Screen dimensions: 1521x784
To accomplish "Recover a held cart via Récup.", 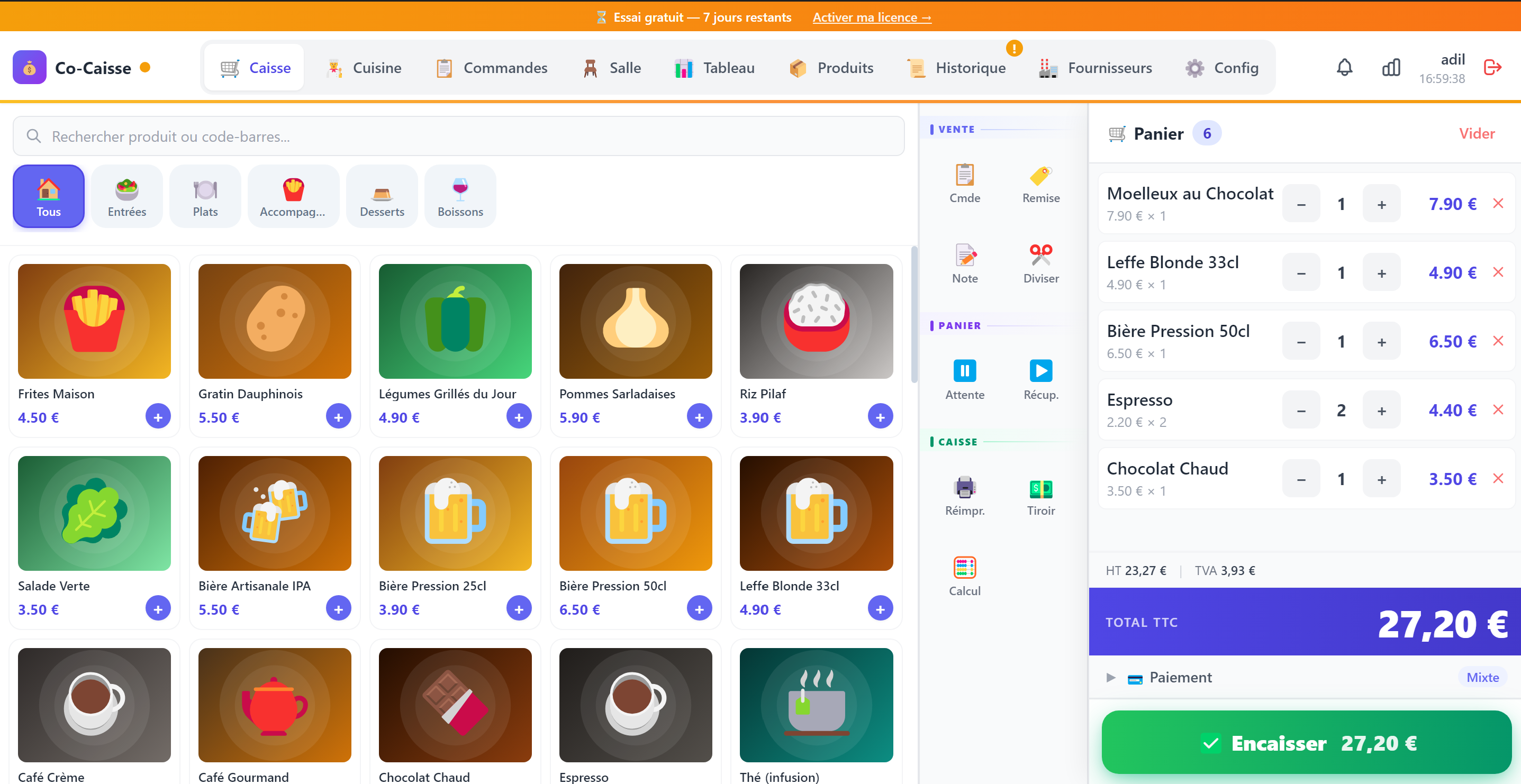I will point(1040,378).
